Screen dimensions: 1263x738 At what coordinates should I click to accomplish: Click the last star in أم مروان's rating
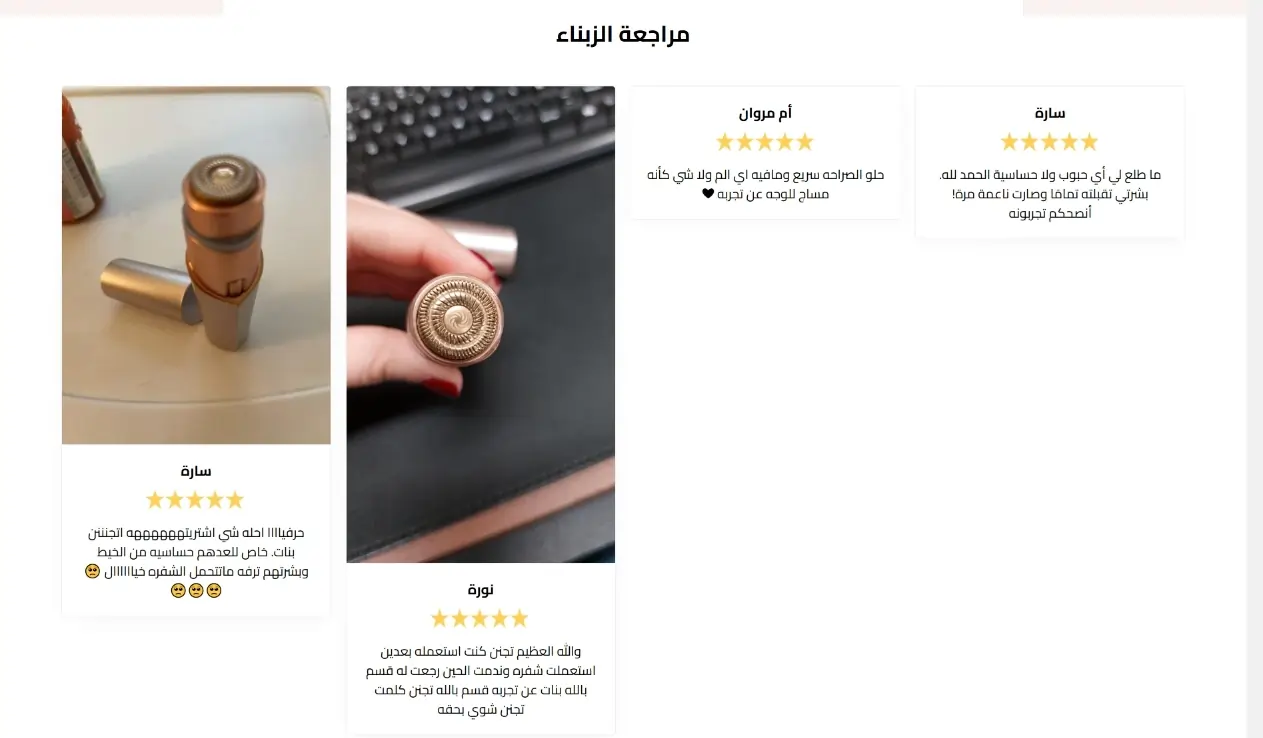click(x=805, y=142)
